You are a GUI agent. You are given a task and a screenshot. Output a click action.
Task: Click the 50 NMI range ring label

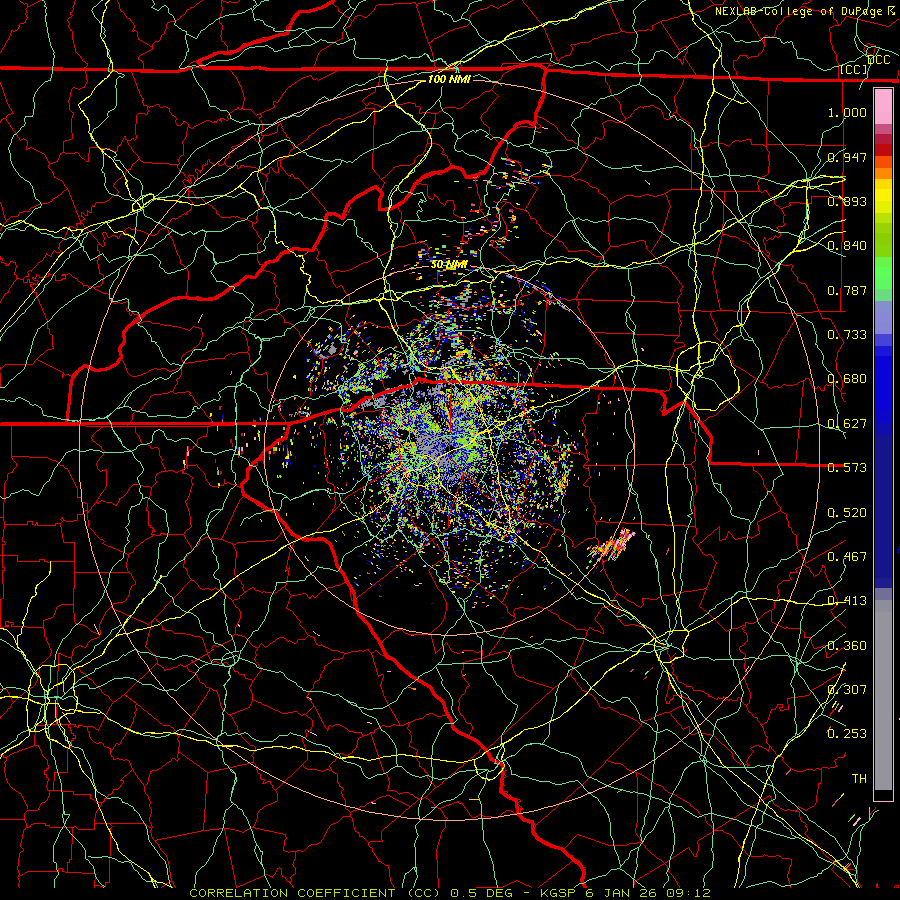(449, 265)
